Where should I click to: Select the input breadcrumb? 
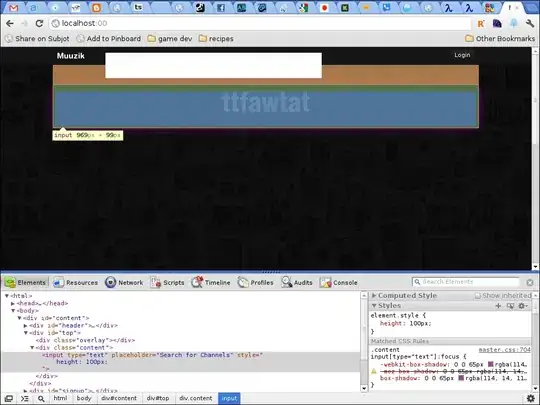229,398
